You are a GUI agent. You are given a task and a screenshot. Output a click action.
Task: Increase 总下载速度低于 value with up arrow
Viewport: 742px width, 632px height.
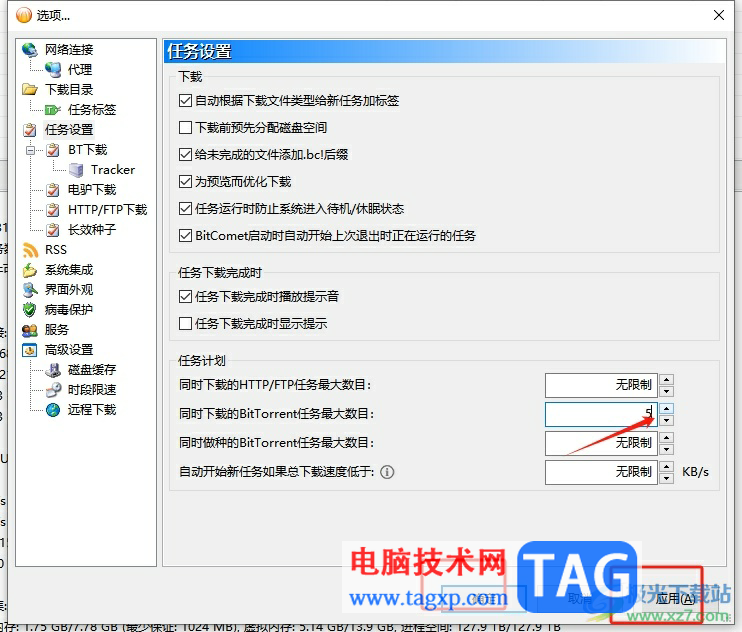666,466
